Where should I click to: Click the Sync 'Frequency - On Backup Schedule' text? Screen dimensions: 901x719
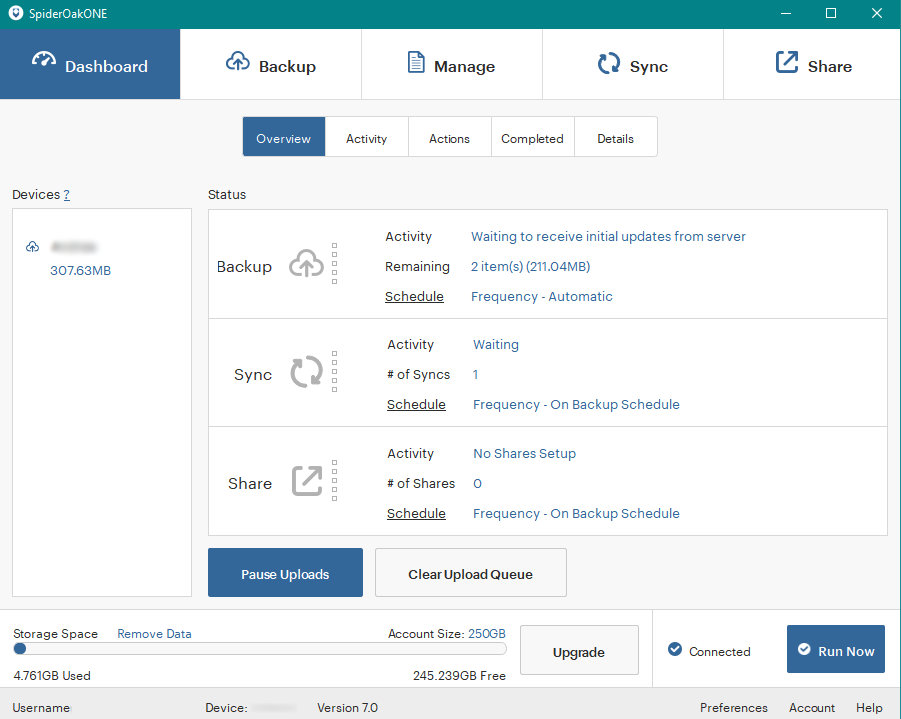click(x=576, y=405)
